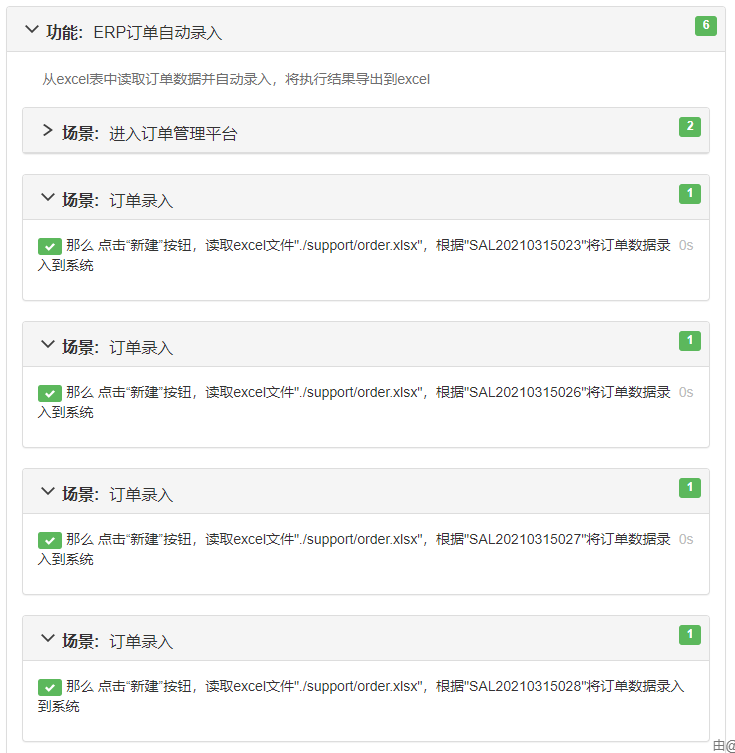
Task: Click the feature title 功能: ERP订单自动录入
Action: point(134,33)
